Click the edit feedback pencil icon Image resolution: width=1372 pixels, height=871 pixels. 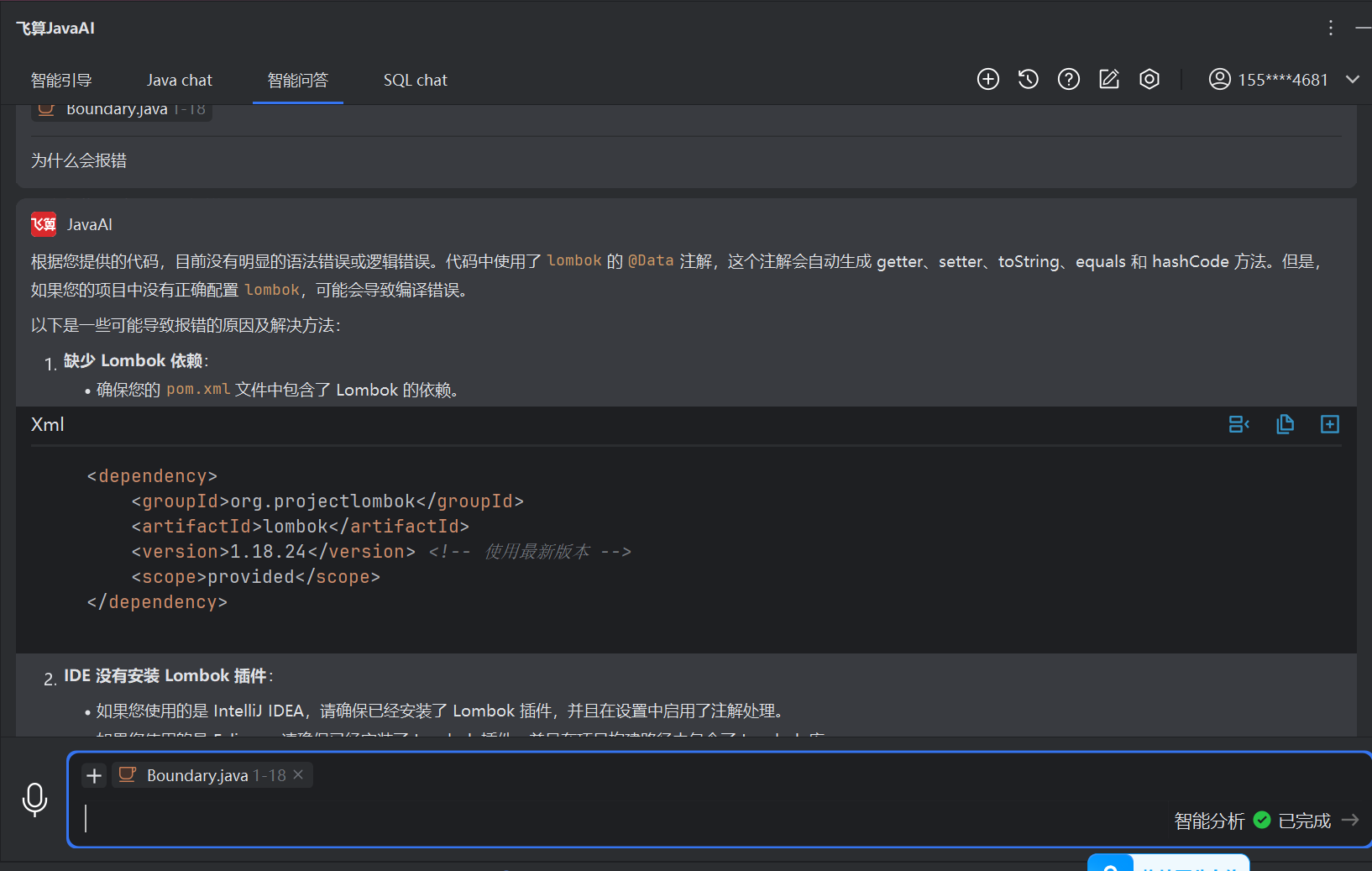click(1108, 79)
